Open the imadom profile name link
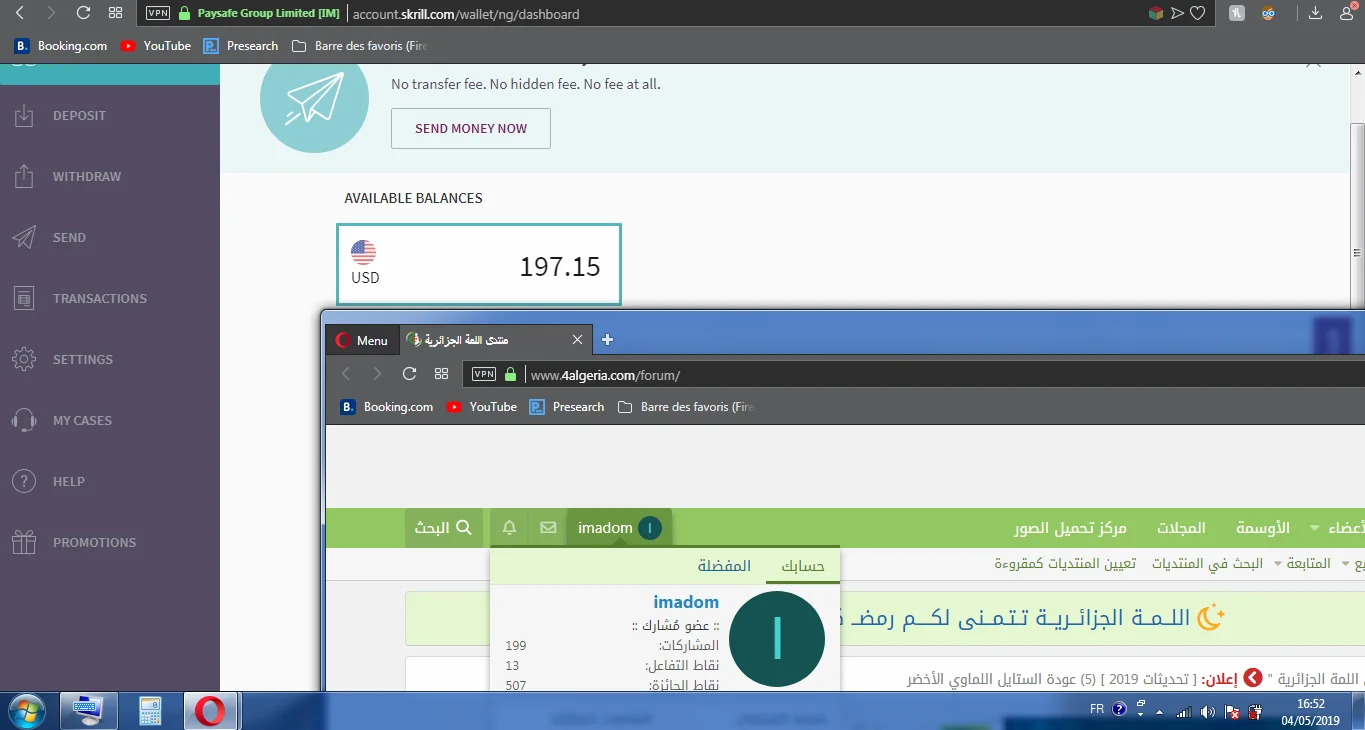 pyautogui.click(x=686, y=602)
